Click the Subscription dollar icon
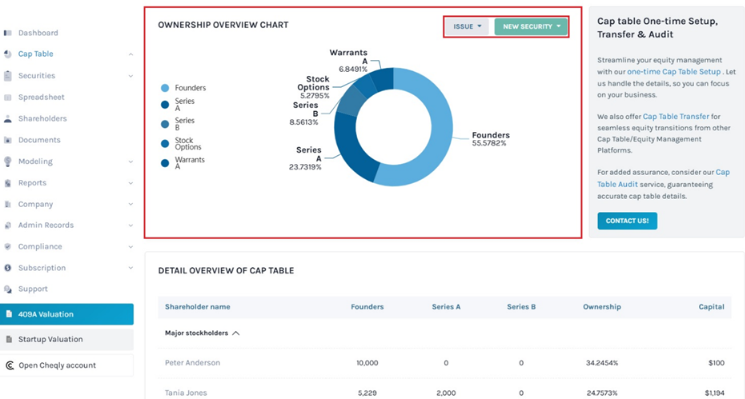This screenshot has height=399, width=745. (x=8, y=268)
